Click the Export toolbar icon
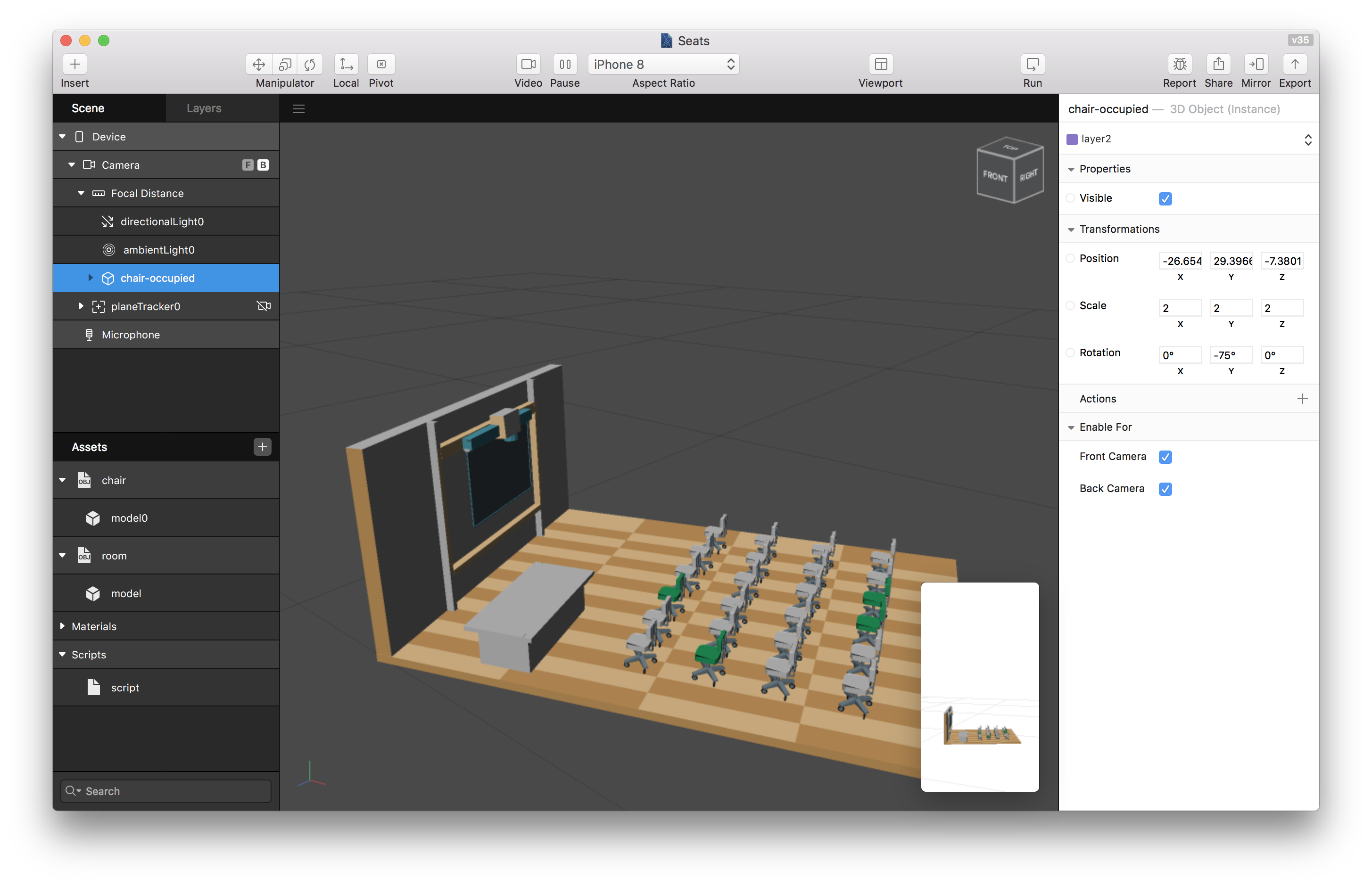Image resolution: width=1372 pixels, height=886 pixels. pyautogui.click(x=1294, y=65)
